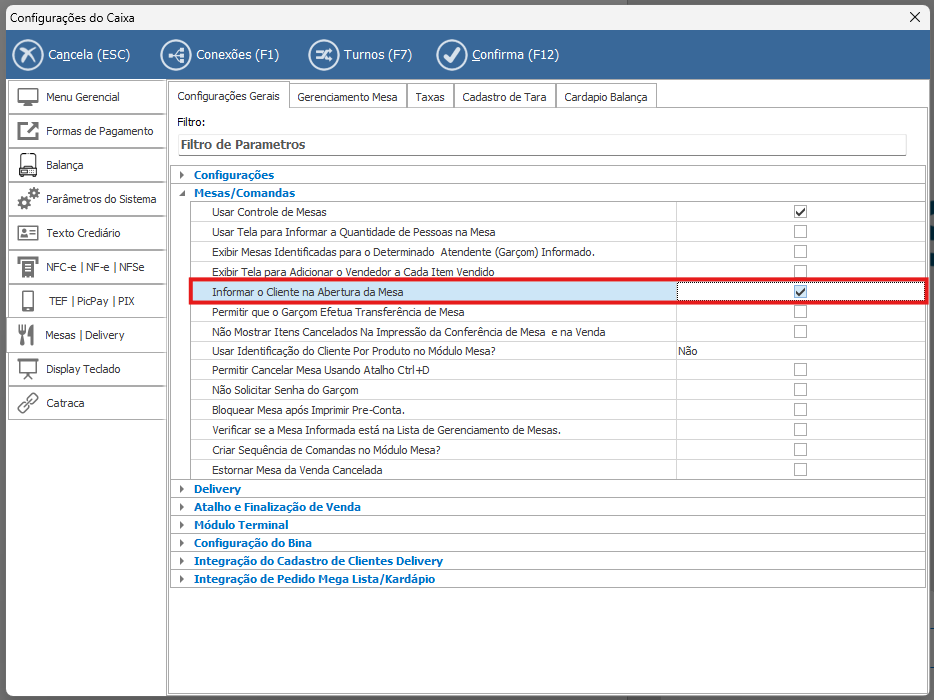Open Parâmetros do Sistema gears icon
This screenshot has width=934, height=700.
coord(28,199)
